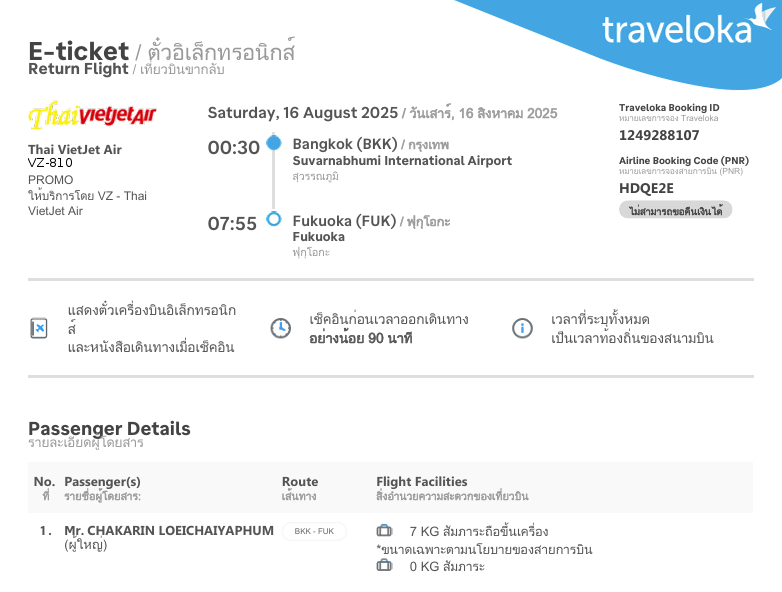The width and height of the screenshot is (782, 592).
Task: Select the booking ID 1249288107
Action: tap(659, 135)
